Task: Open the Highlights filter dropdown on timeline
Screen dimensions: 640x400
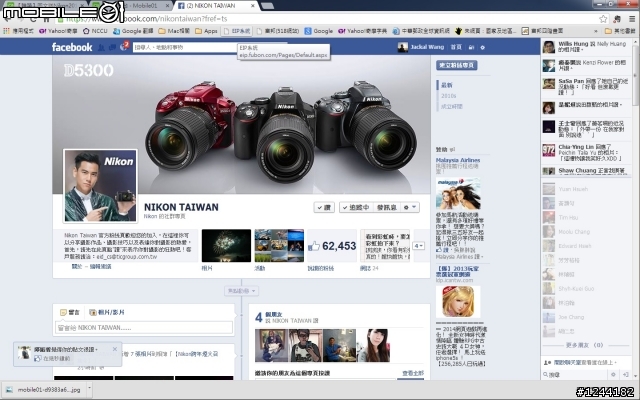Action: tap(241, 291)
